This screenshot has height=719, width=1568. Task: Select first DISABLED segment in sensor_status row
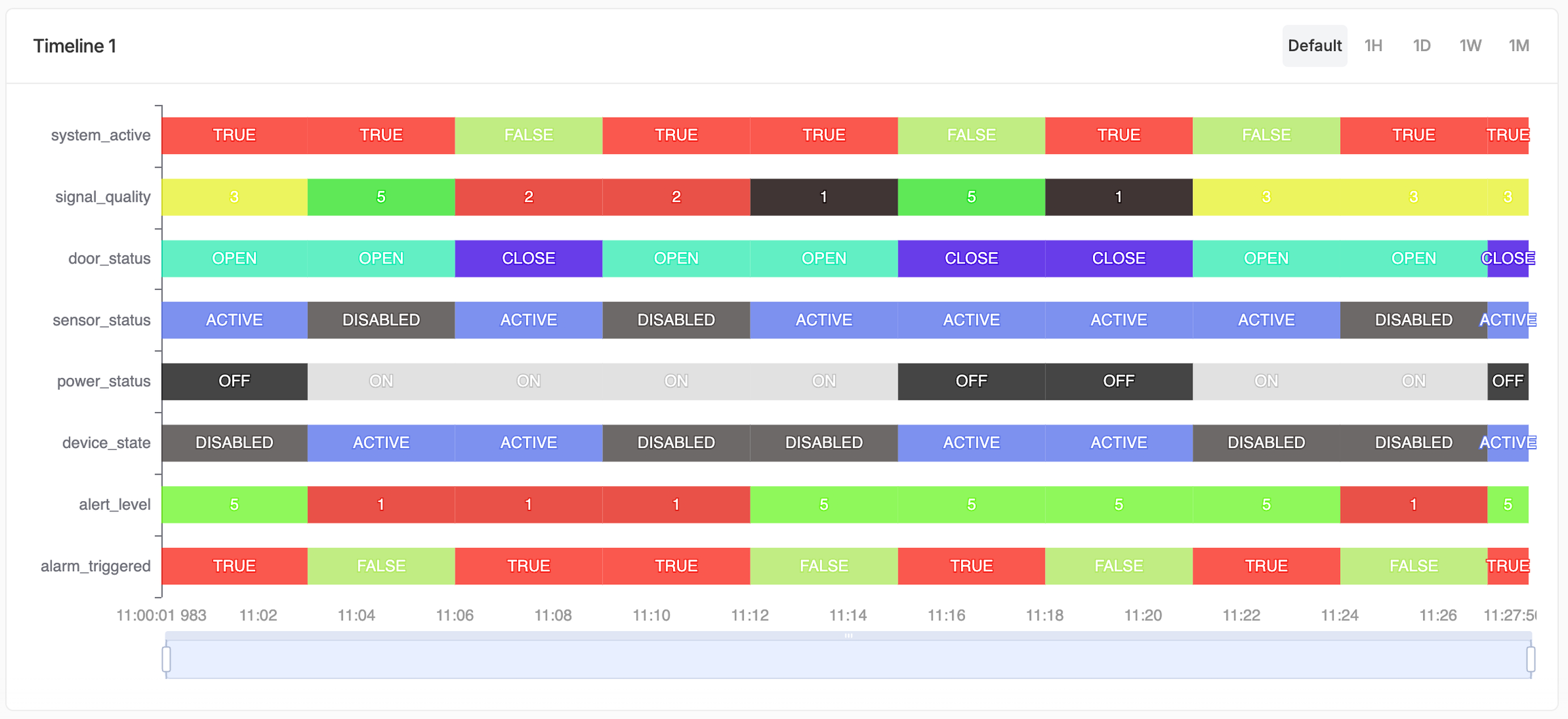tap(381, 320)
